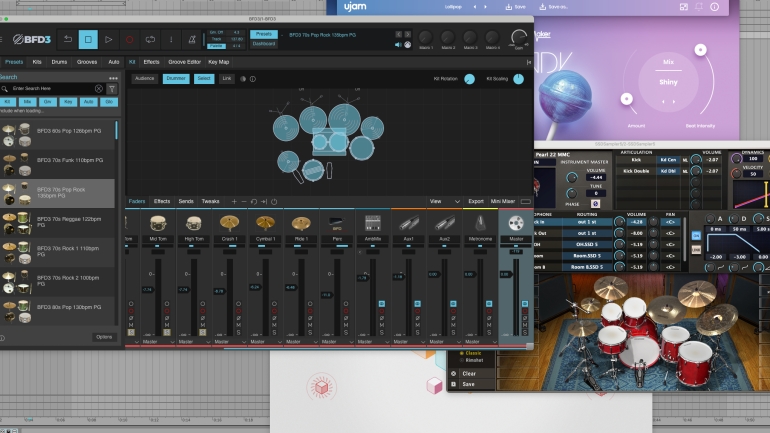Go to previous preset with left arrow
Image resolution: width=770 pixels, height=433 pixels.
(399, 34)
